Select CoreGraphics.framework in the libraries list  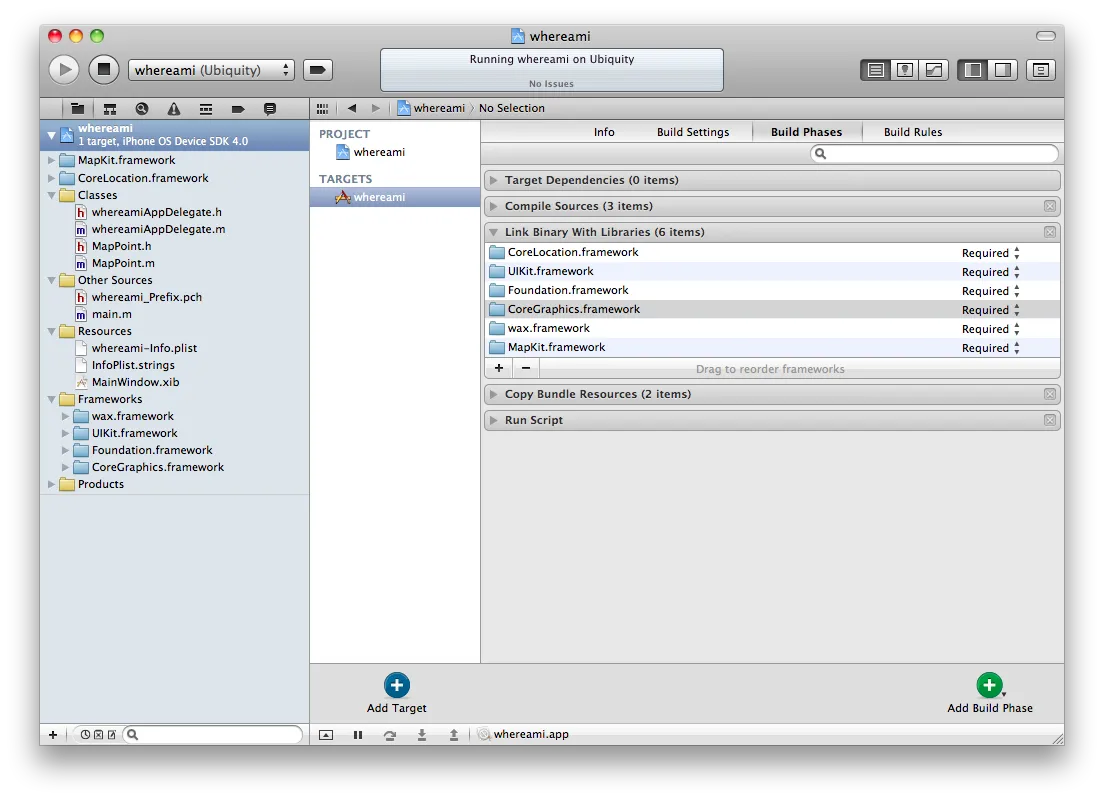pos(772,309)
